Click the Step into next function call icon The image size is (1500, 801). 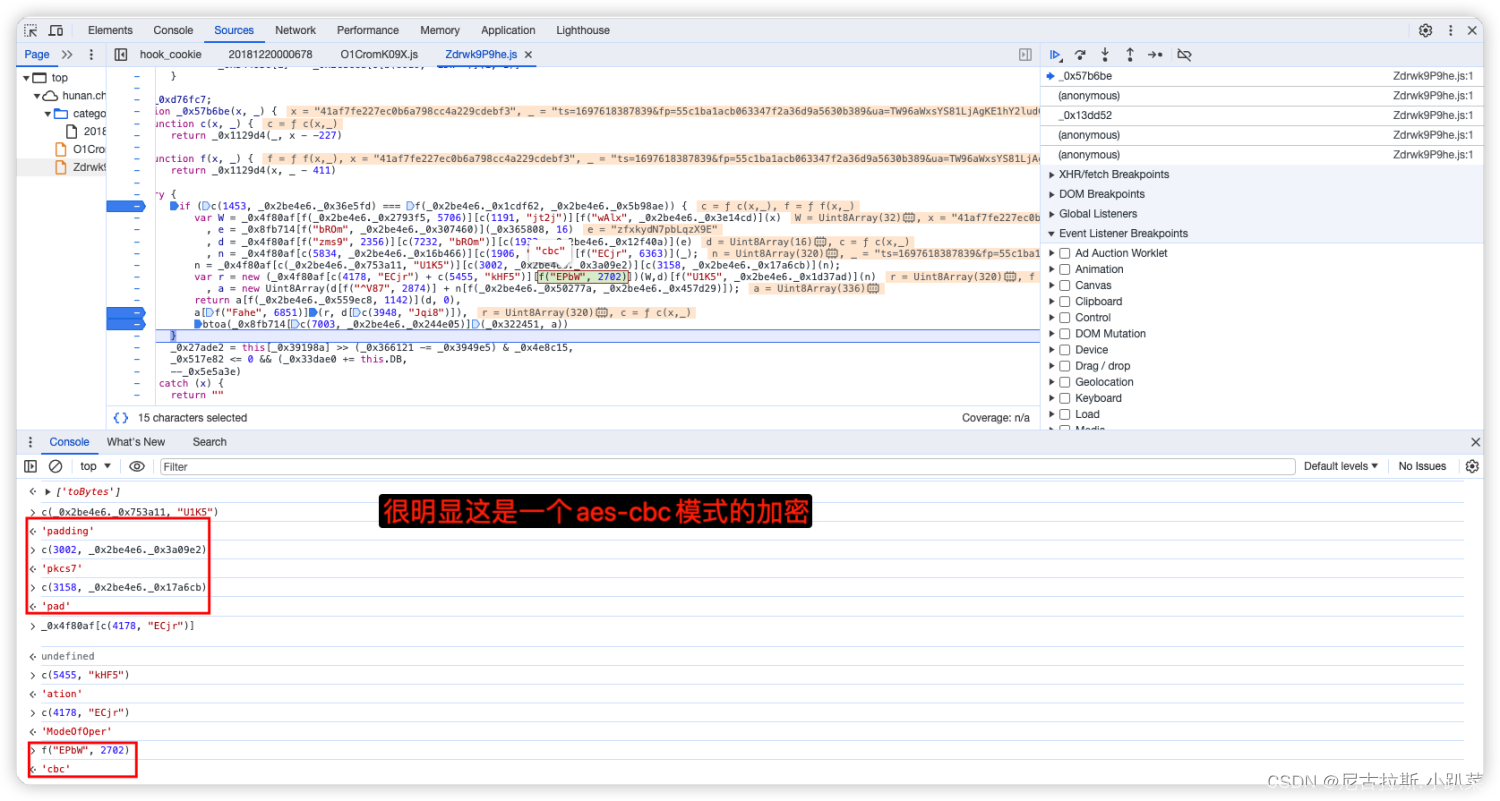tap(1103, 55)
